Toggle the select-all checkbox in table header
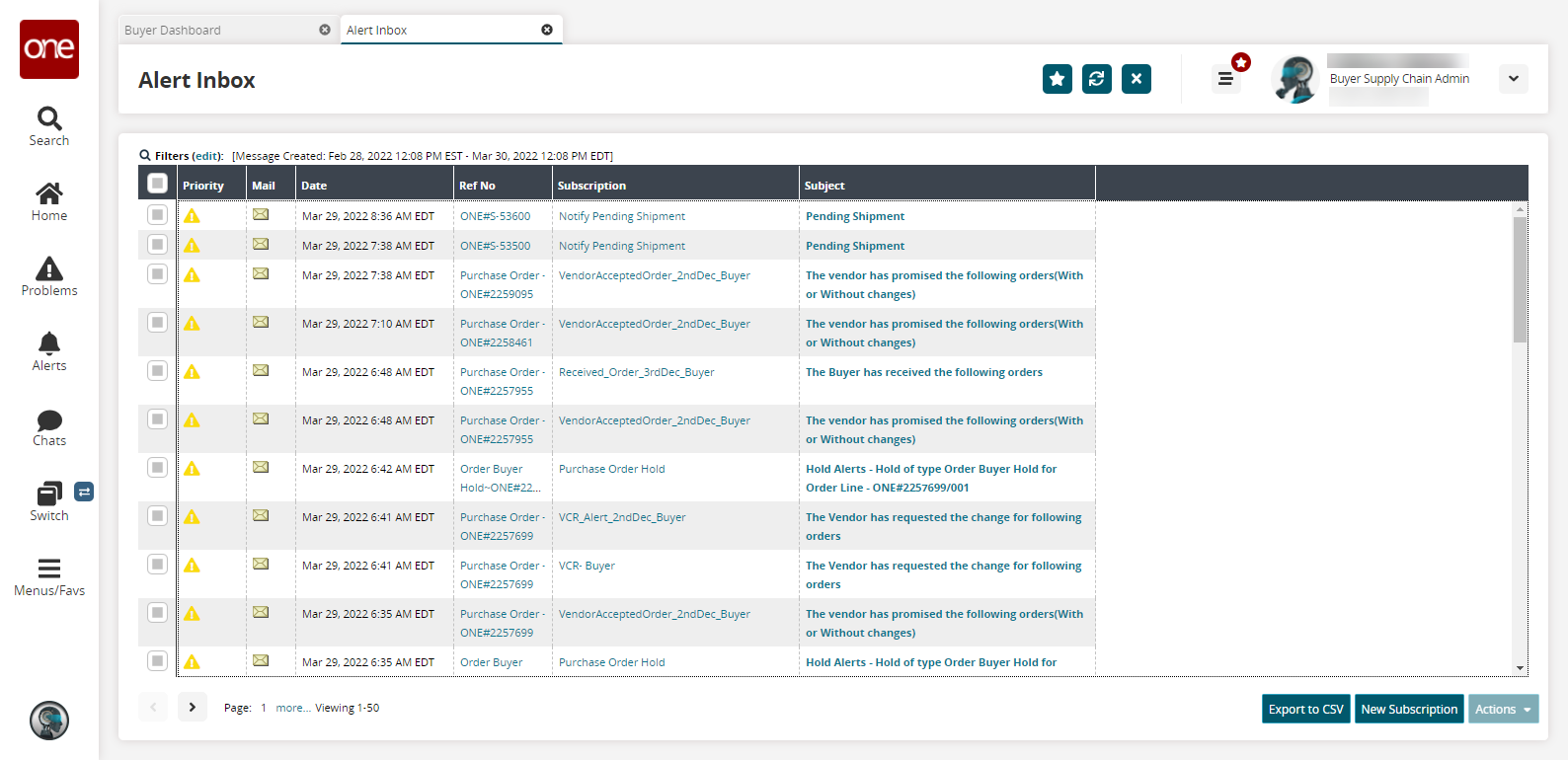This screenshot has height=760, width=1568. point(157,184)
